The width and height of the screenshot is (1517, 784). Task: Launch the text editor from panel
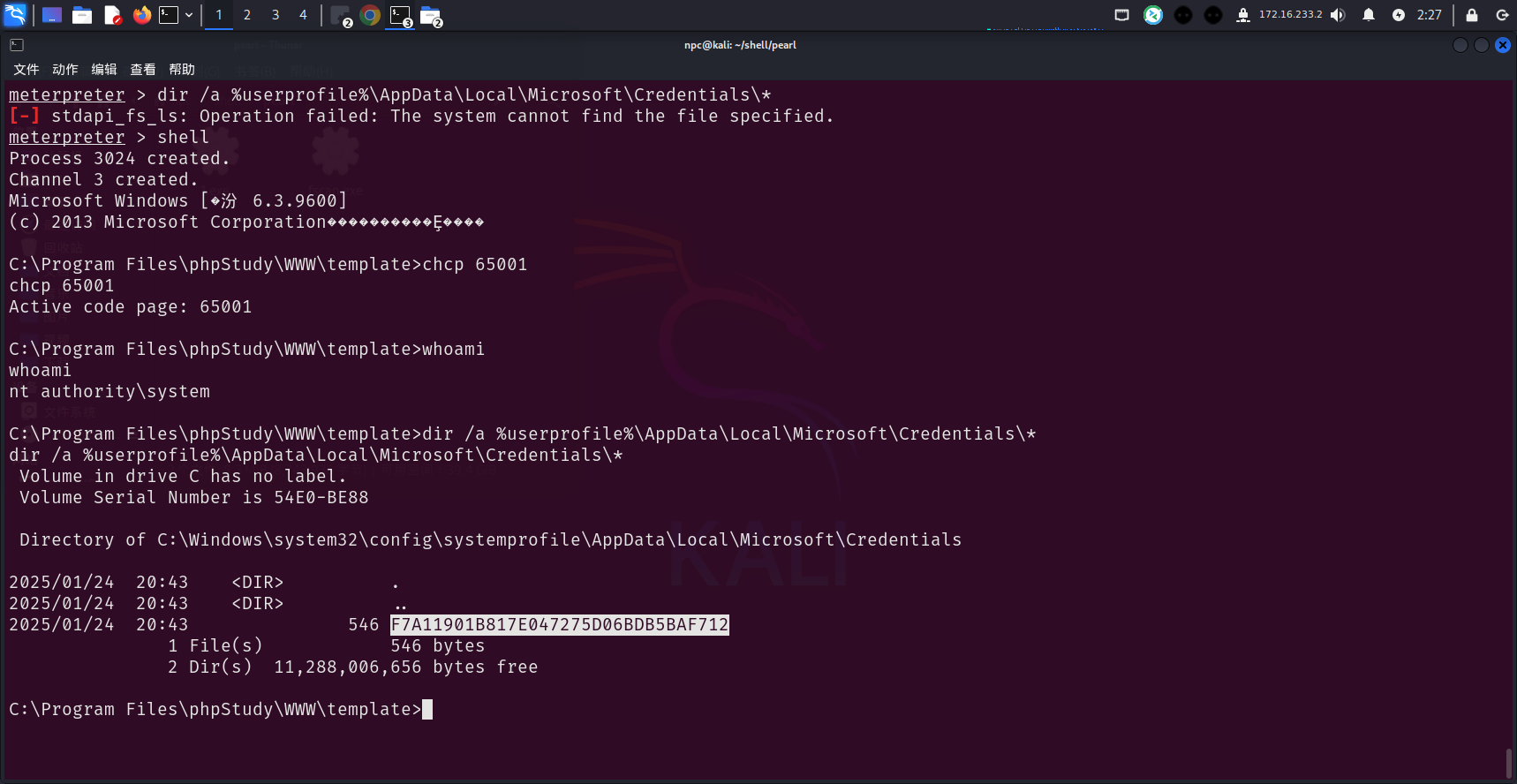[x=112, y=15]
